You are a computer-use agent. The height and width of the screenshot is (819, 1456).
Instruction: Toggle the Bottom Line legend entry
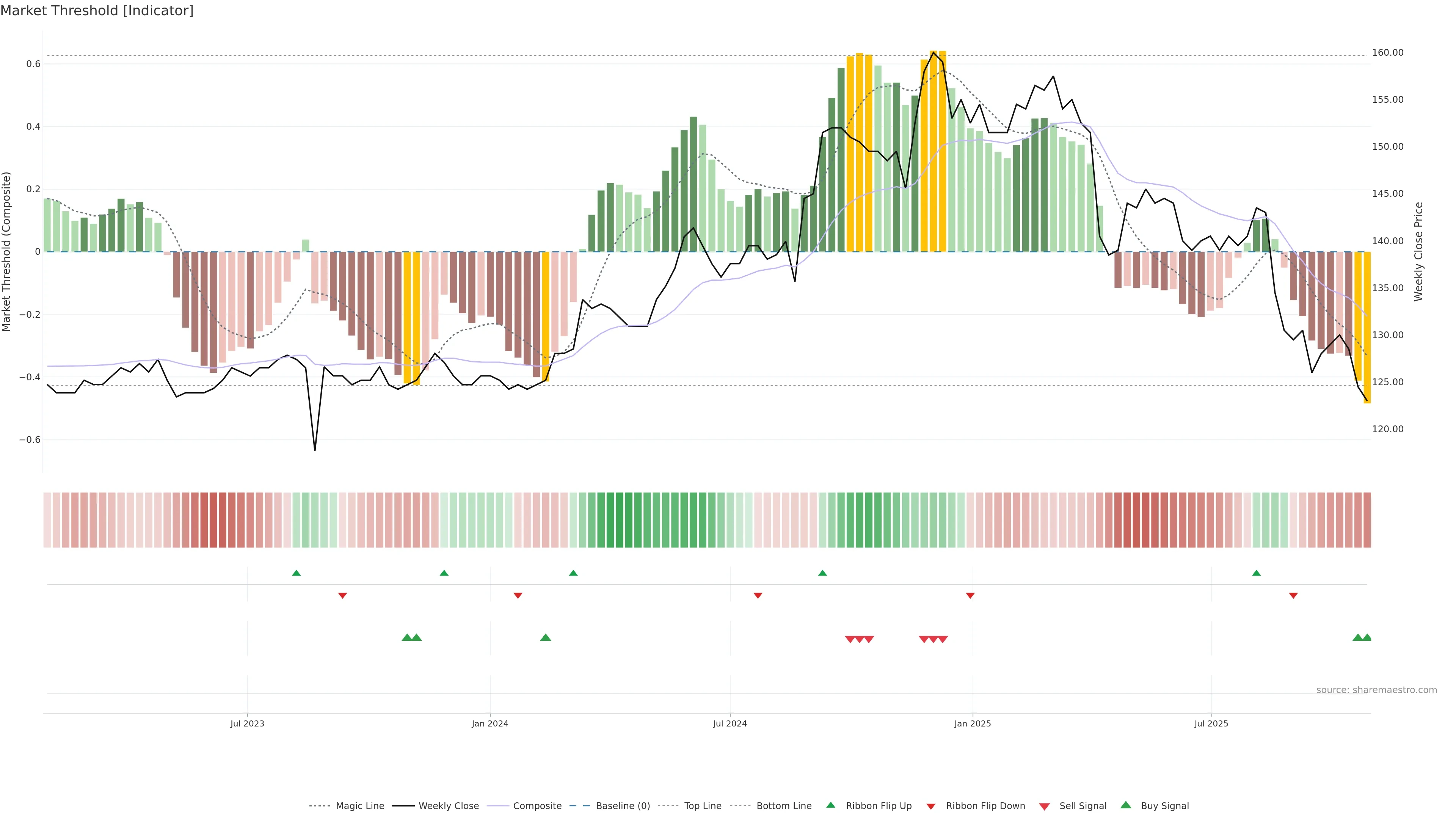(x=783, y=806)
